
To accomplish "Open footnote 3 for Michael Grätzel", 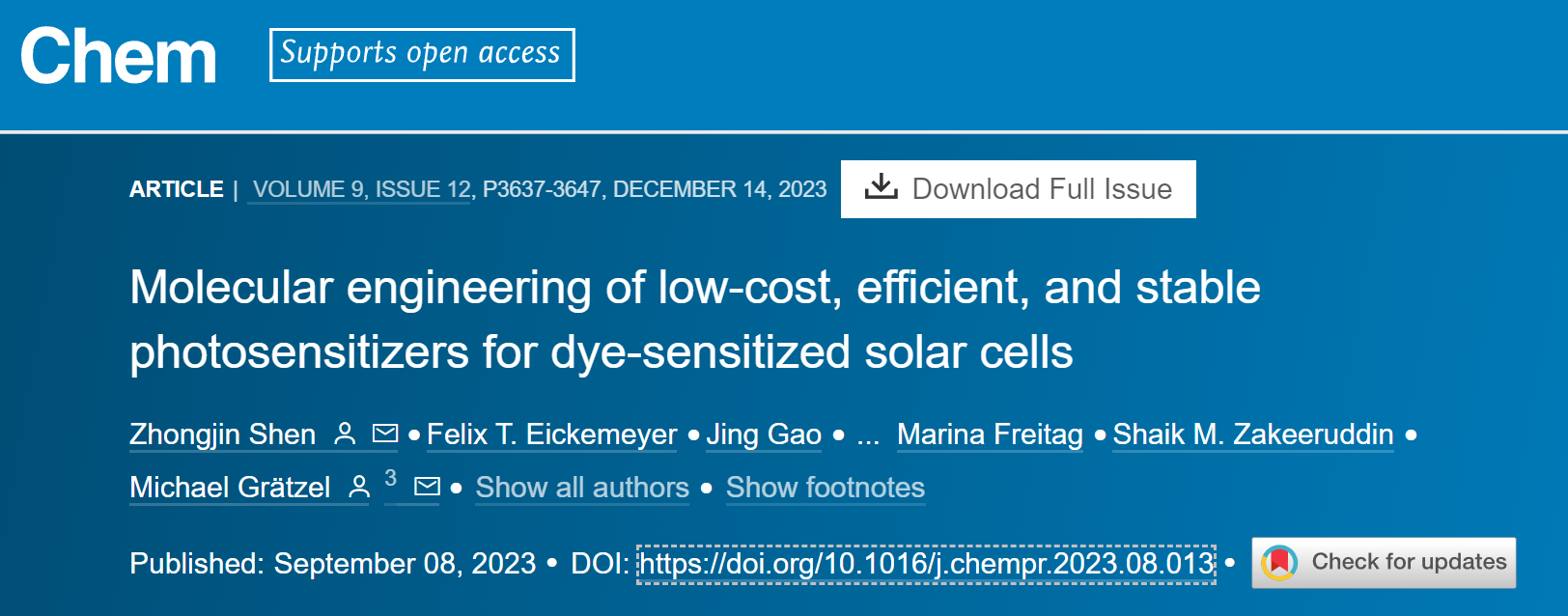I will click(390, 478).
